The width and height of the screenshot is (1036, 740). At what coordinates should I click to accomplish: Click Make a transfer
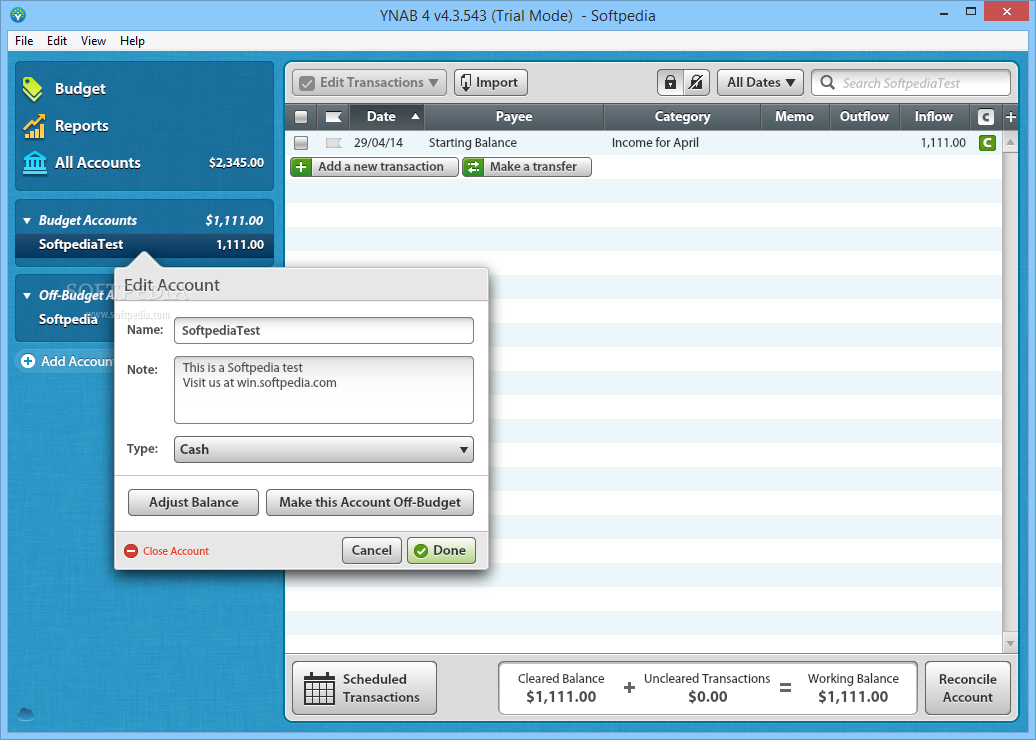[x=527, y=166]
